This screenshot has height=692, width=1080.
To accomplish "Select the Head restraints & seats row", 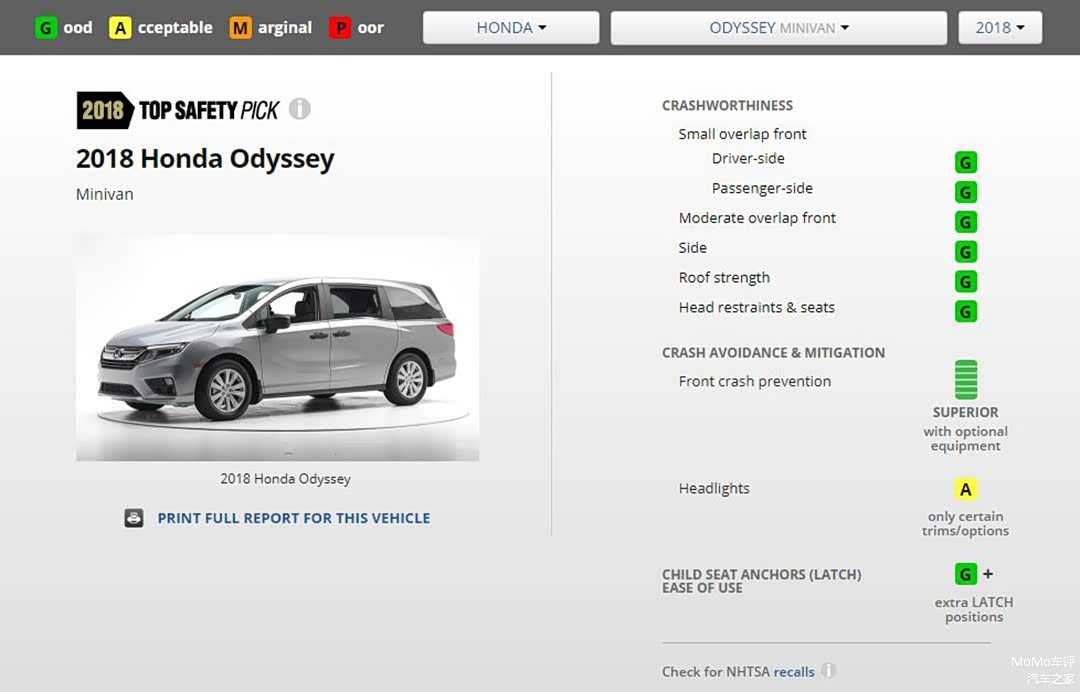I will pyautogui.click(x=756, y=308).
